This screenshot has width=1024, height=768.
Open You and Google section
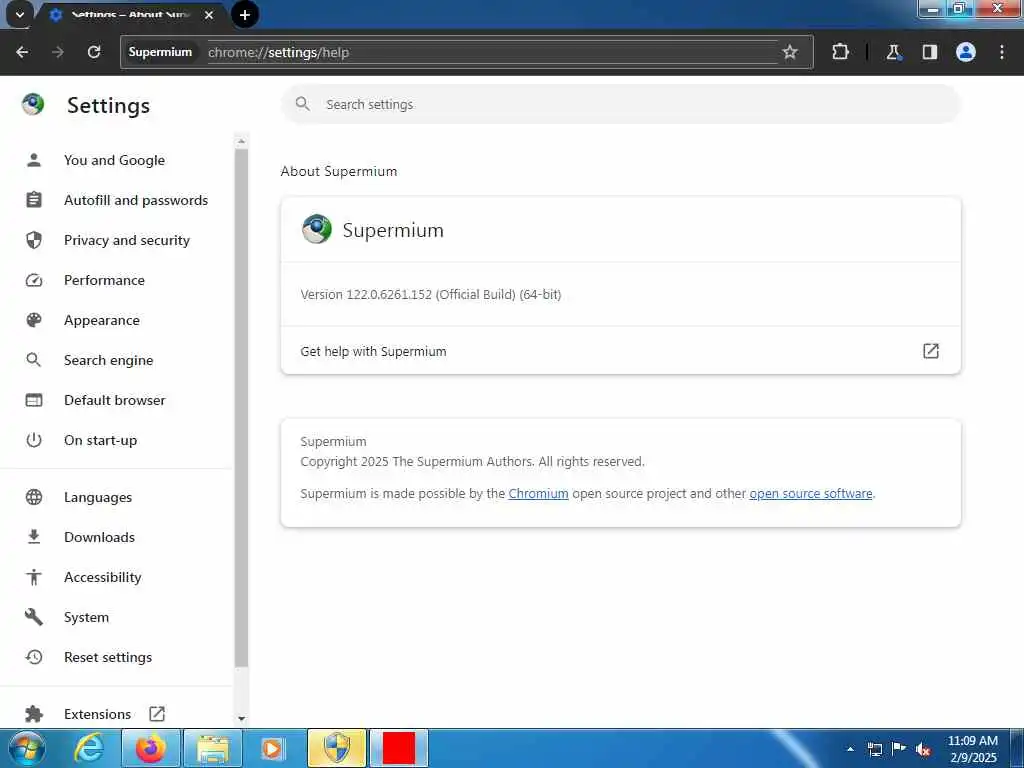click(x=114, y=160)
